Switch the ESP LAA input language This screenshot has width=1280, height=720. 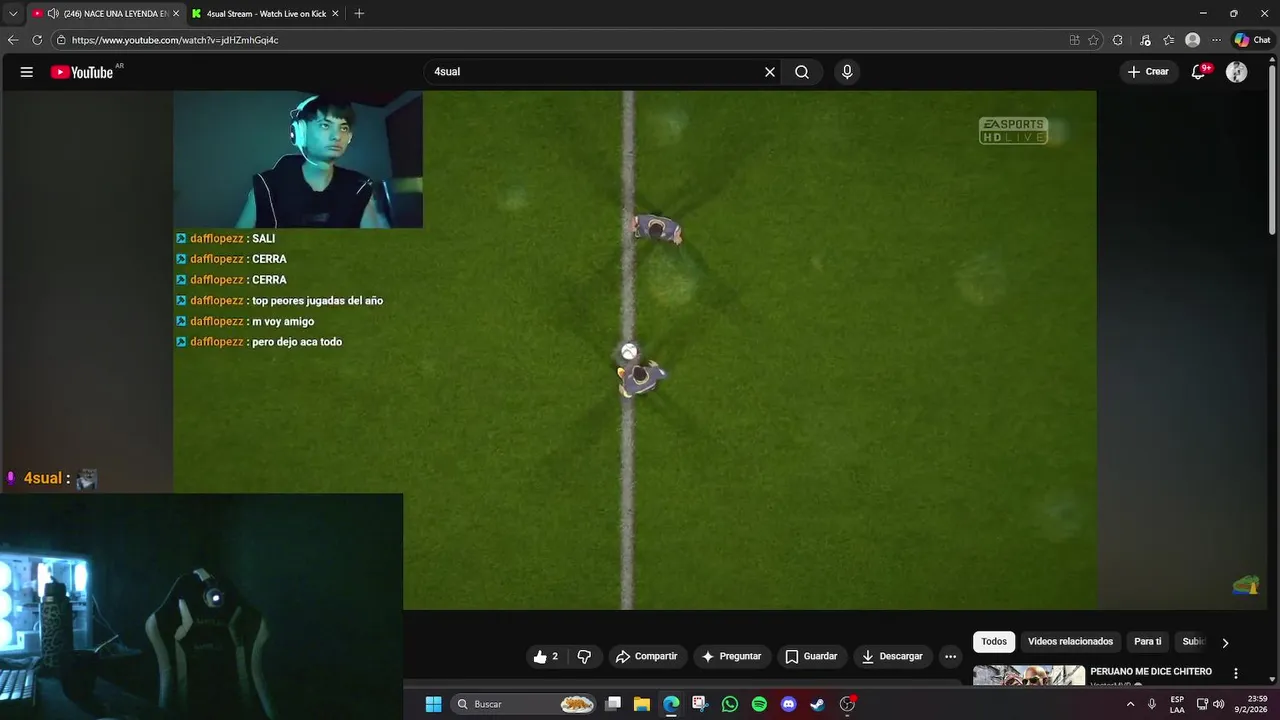[1177, 704]
